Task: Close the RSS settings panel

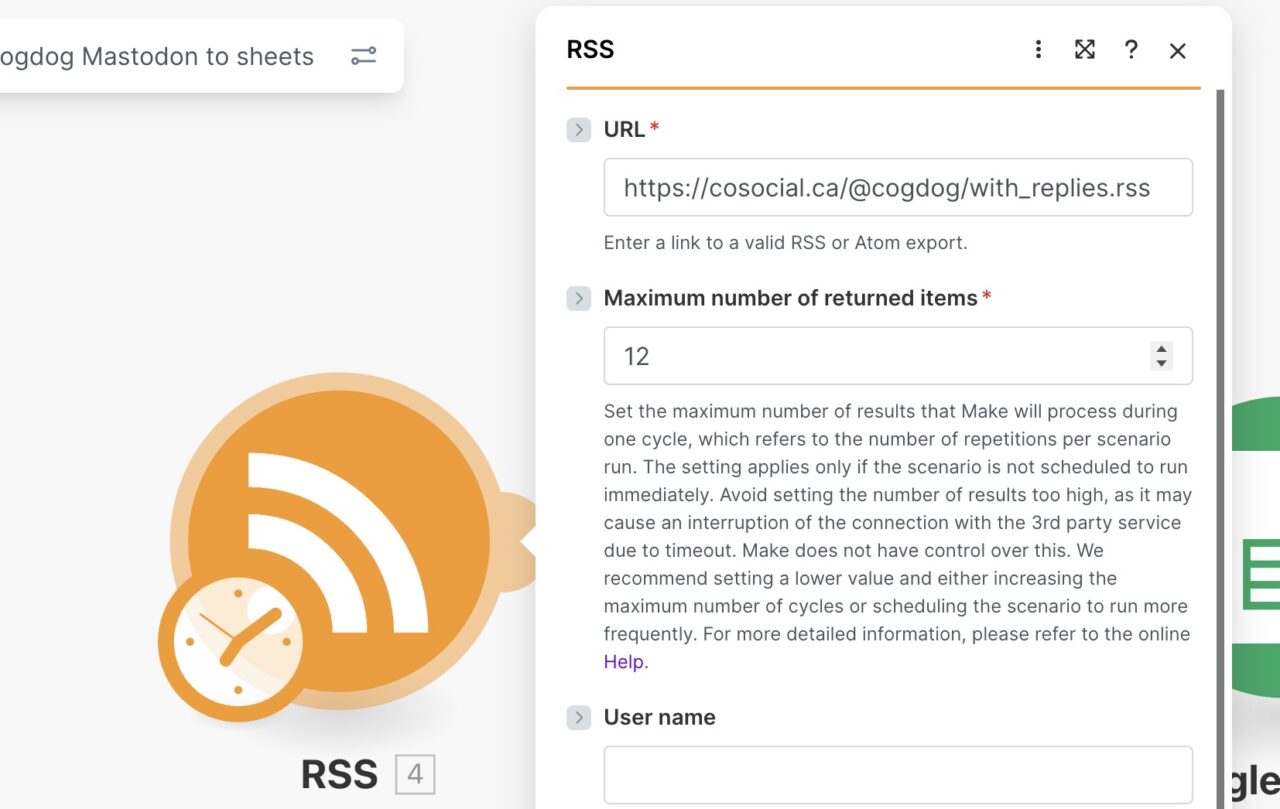Action: 1177,50
